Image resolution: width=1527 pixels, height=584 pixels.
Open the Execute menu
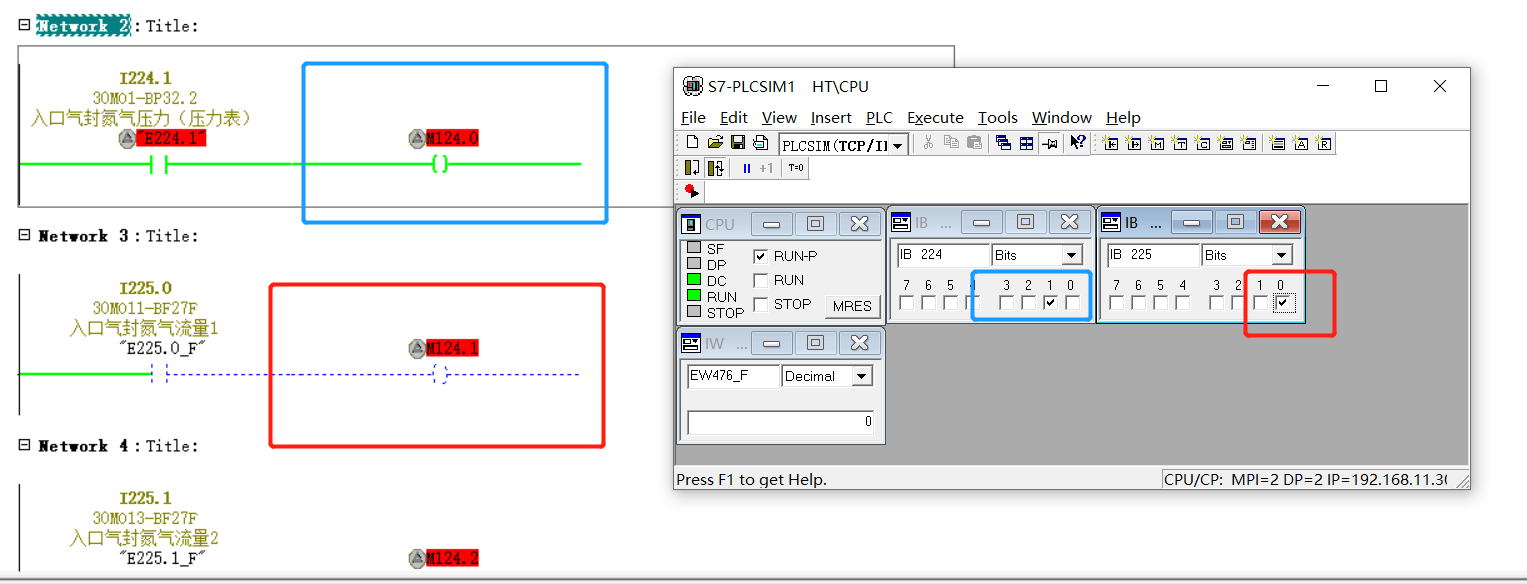[935, 118]
